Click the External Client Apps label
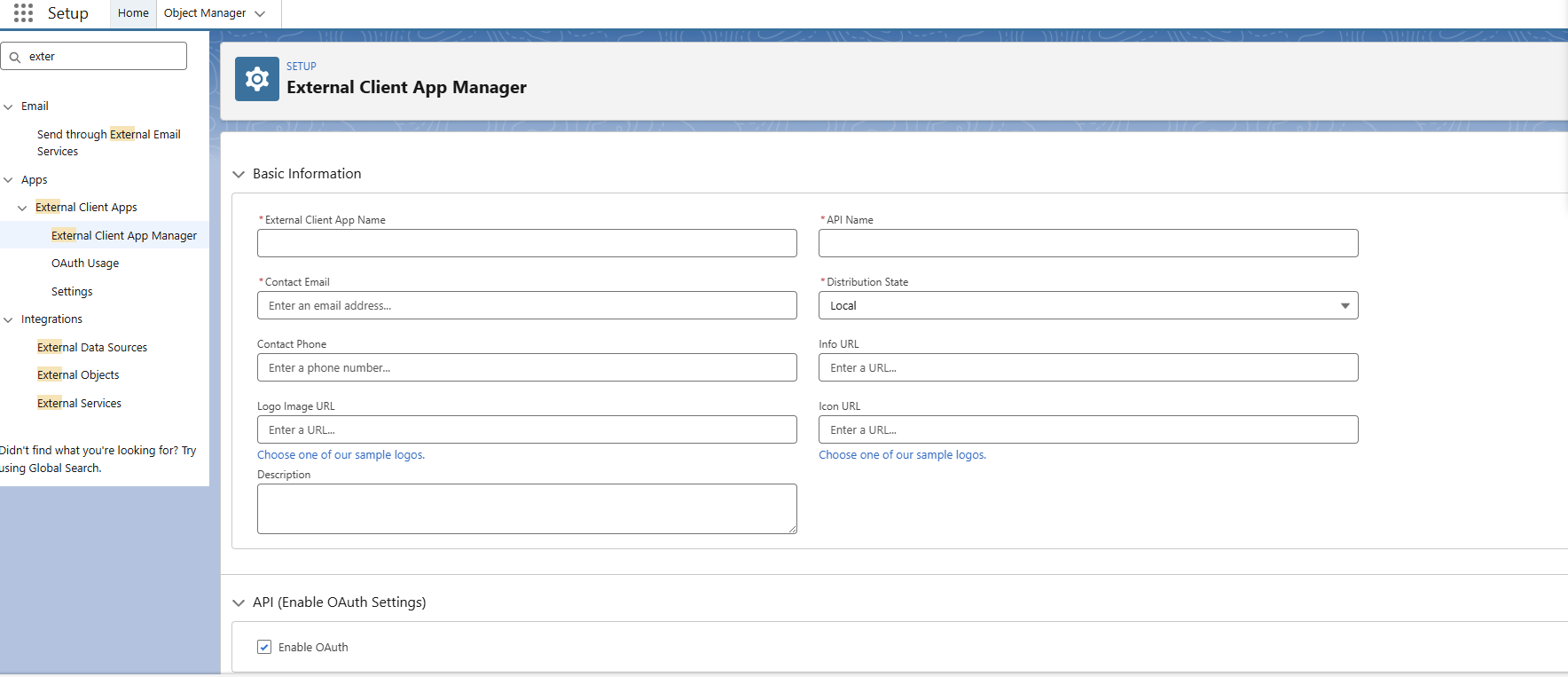The height and width of the screenshot is (677, 1568). pos(86,208)
